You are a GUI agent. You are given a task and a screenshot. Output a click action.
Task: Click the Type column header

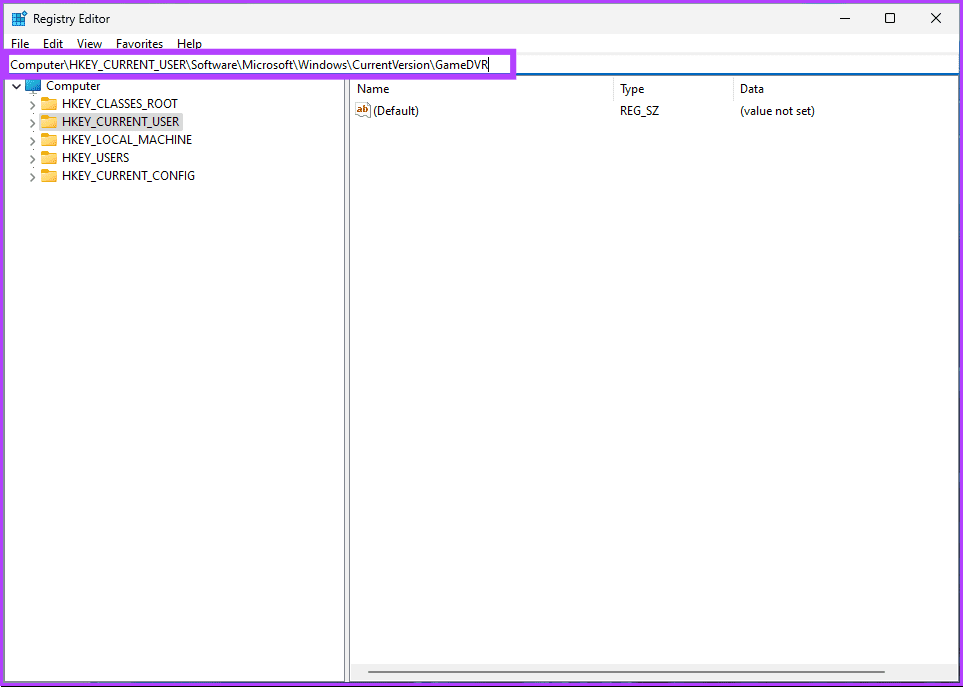point(673,89)
